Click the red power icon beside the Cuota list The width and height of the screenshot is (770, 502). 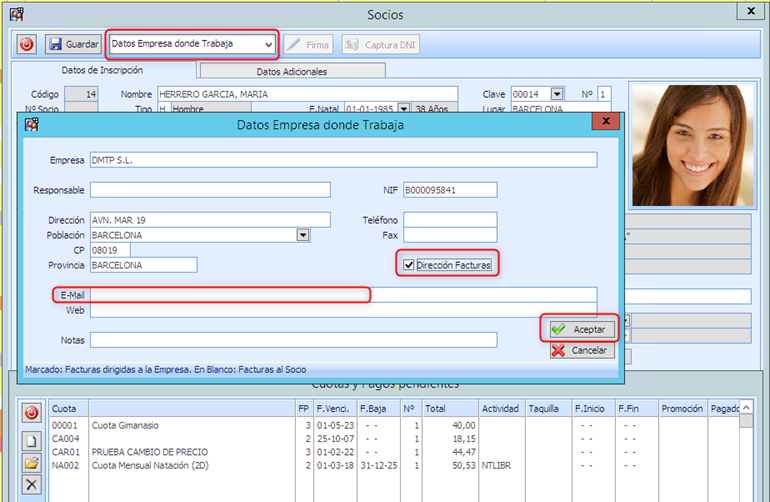click(31, 413)
